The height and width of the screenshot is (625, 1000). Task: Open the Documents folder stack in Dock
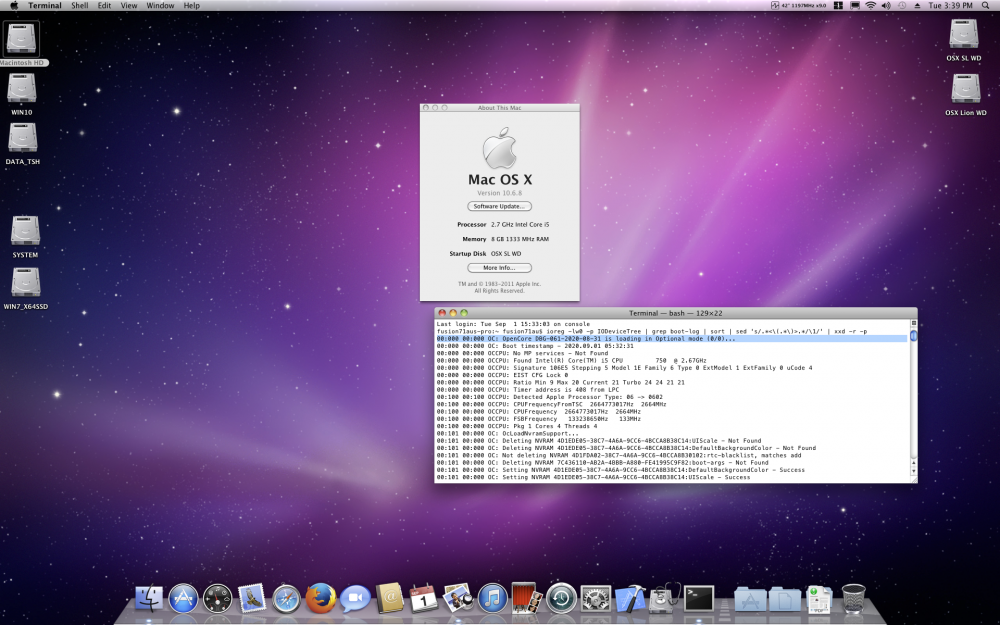pyautogui.click(x=784, y=599)
